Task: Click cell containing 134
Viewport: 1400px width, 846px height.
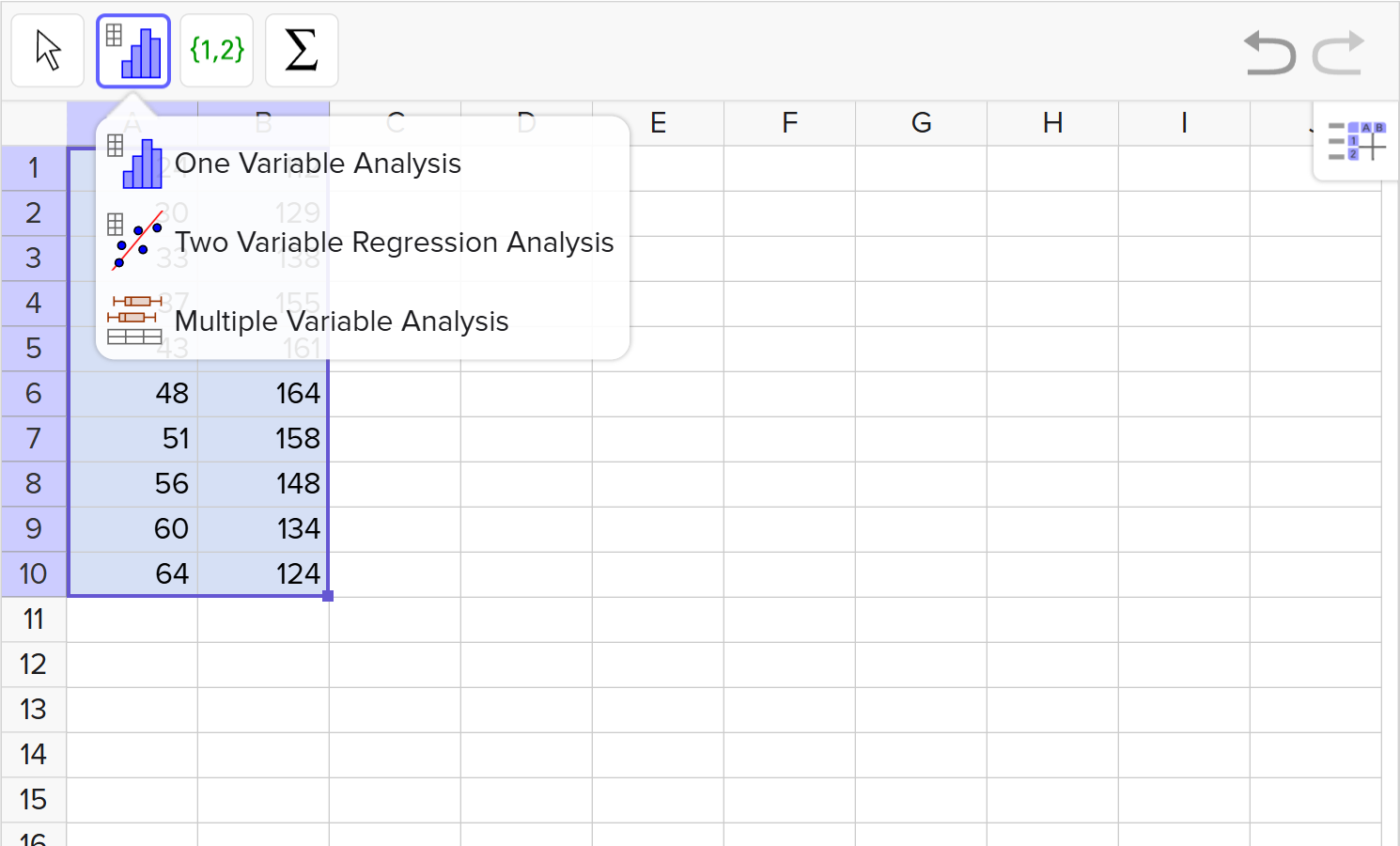Action: pyautogui.click(x=264, y=529)
